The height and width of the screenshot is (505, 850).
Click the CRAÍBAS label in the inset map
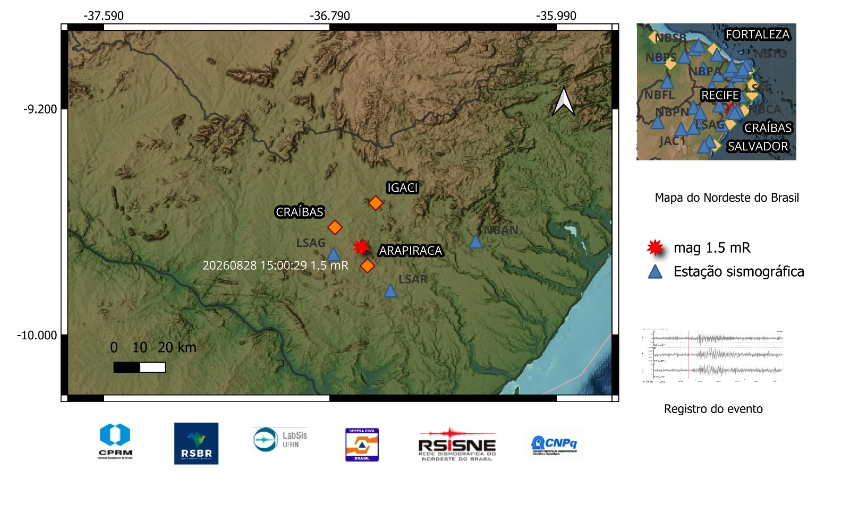(768, 128)
